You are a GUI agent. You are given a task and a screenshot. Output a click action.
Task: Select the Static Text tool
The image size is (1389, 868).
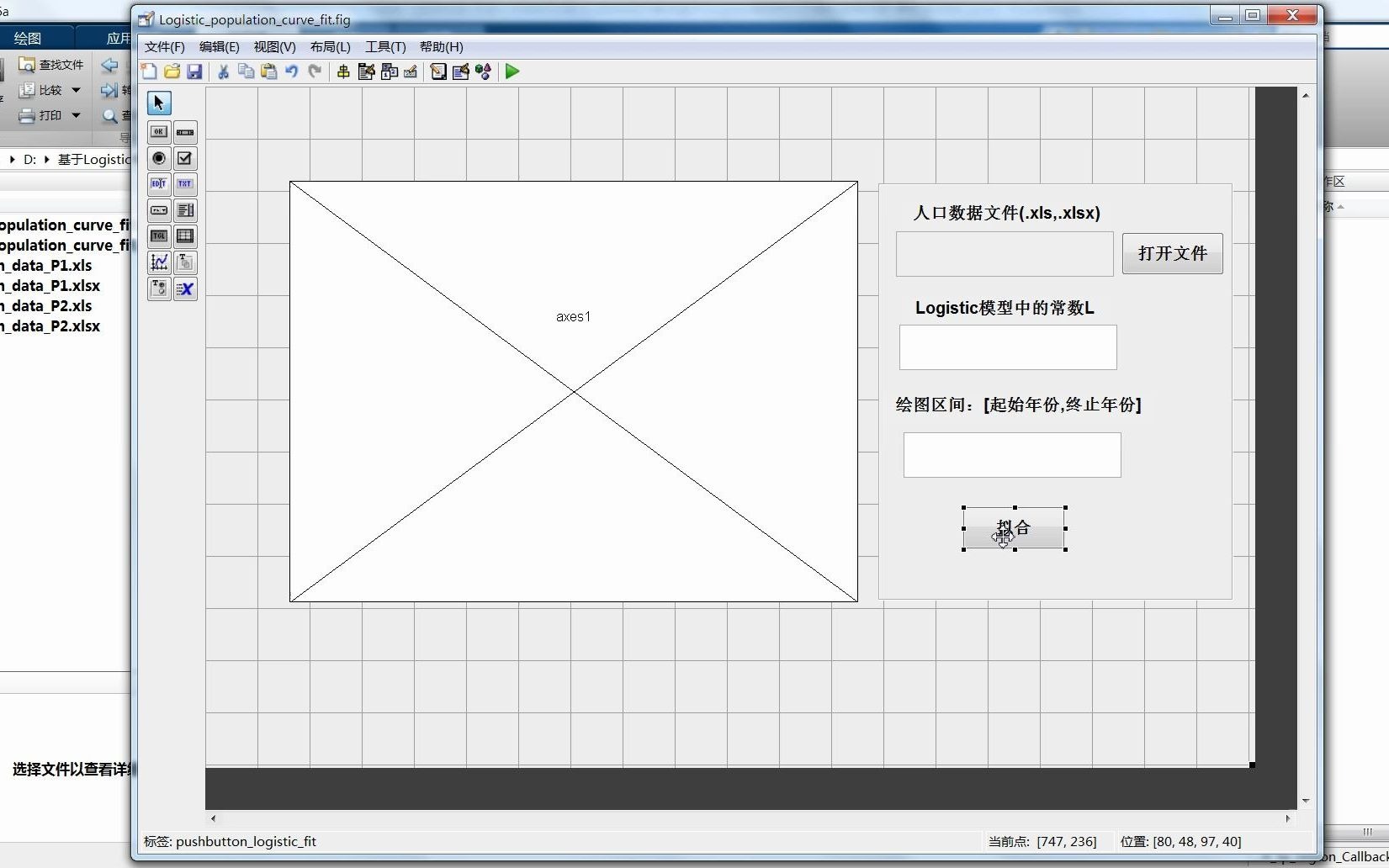(185, 184)
